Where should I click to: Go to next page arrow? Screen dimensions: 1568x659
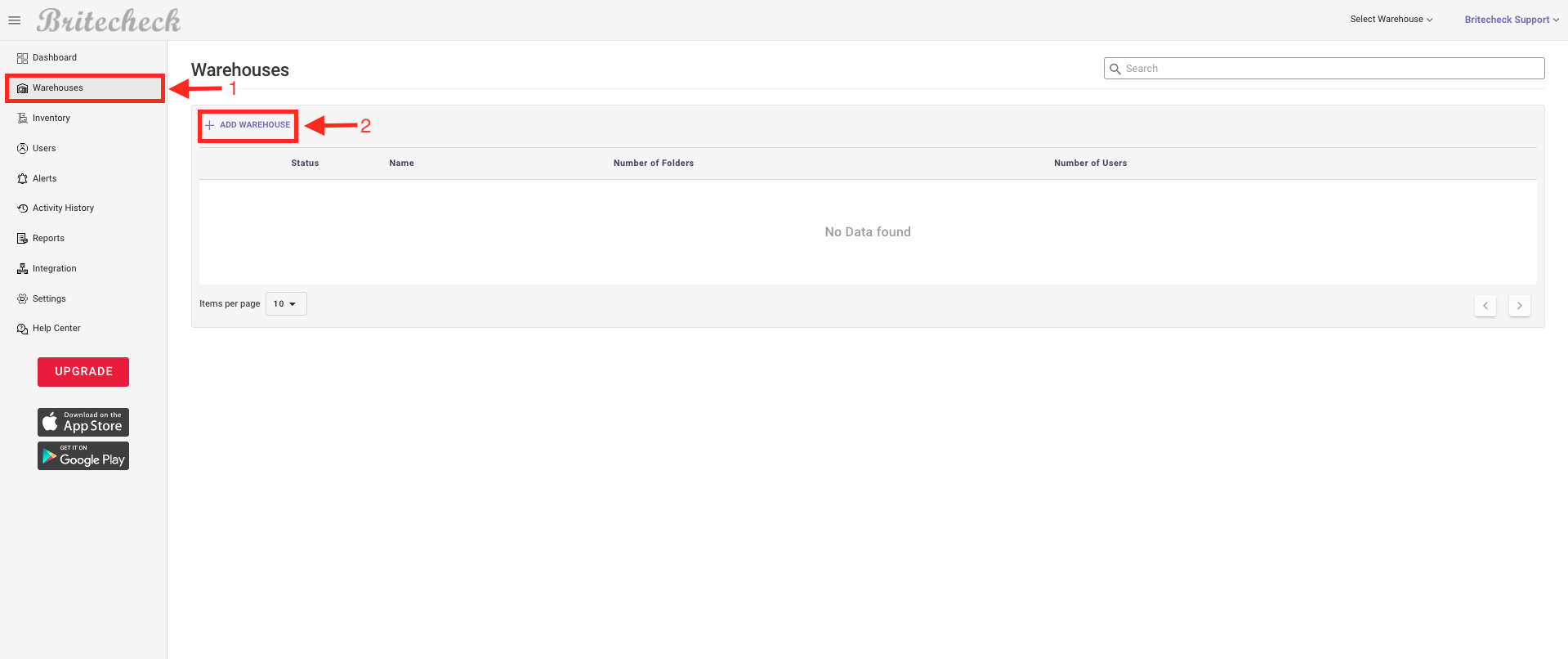pyautogui.click(x=1520, y=306)
